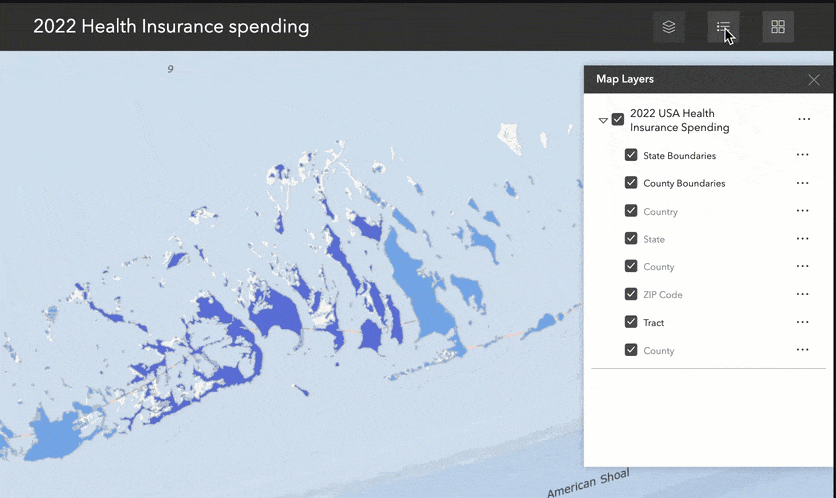Click the '2022 USA Health Insurance Spending' group title
The height and width of the screenshot is (498, 836).
click(x=680, y=120)
